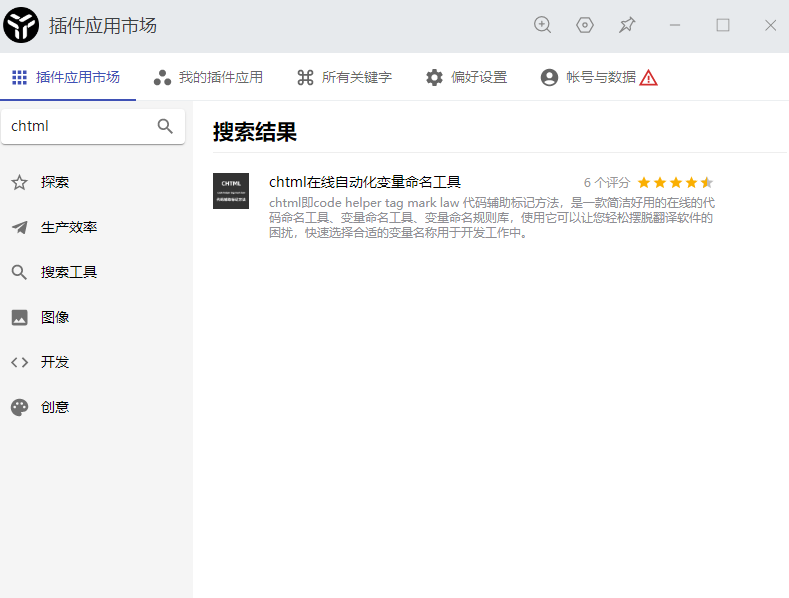Click the three-dots icon beside 我的插件应用

coord(162,78)
